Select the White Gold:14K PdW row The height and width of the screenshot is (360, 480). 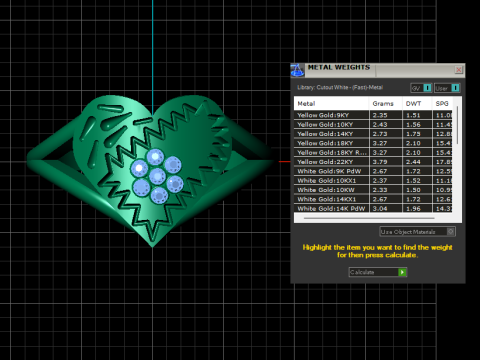point(373,208)
